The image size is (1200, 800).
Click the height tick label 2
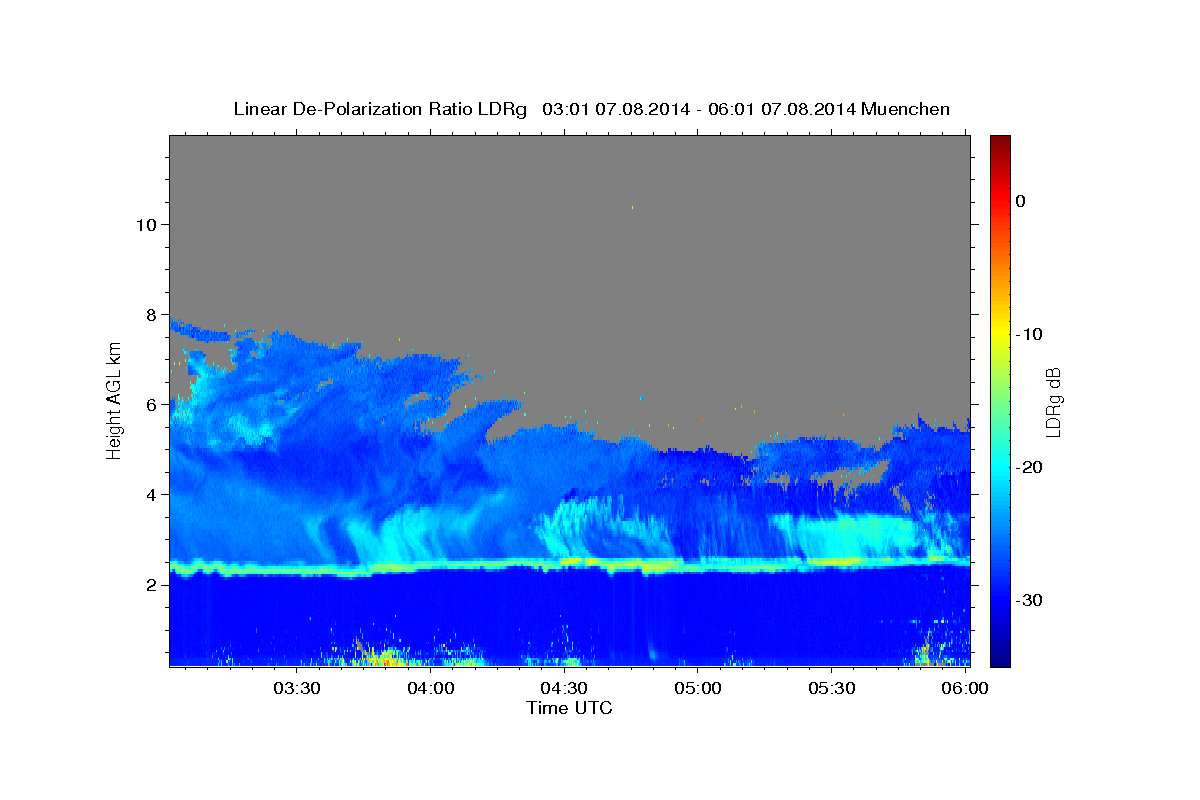(150, 584)
